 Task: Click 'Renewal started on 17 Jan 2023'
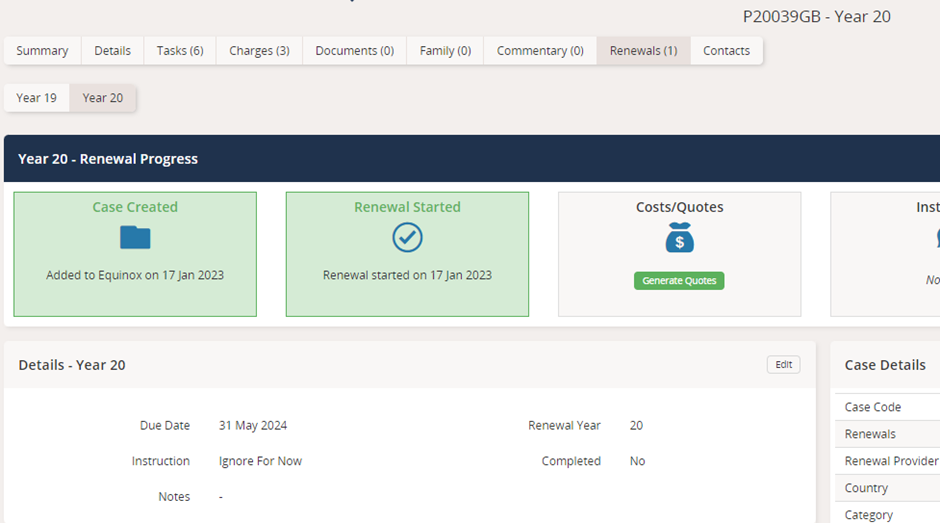click(407, 275)
